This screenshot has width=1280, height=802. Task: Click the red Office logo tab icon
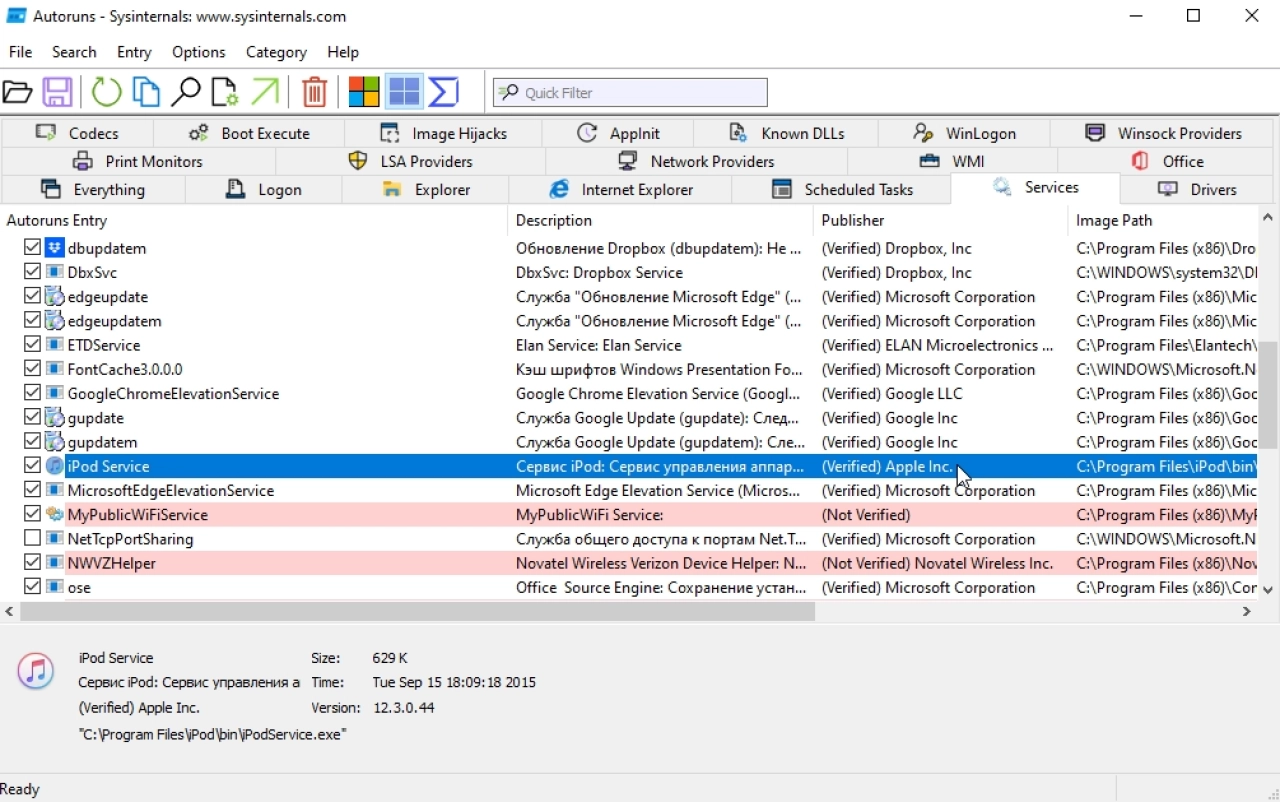(x=1139, y=161)
